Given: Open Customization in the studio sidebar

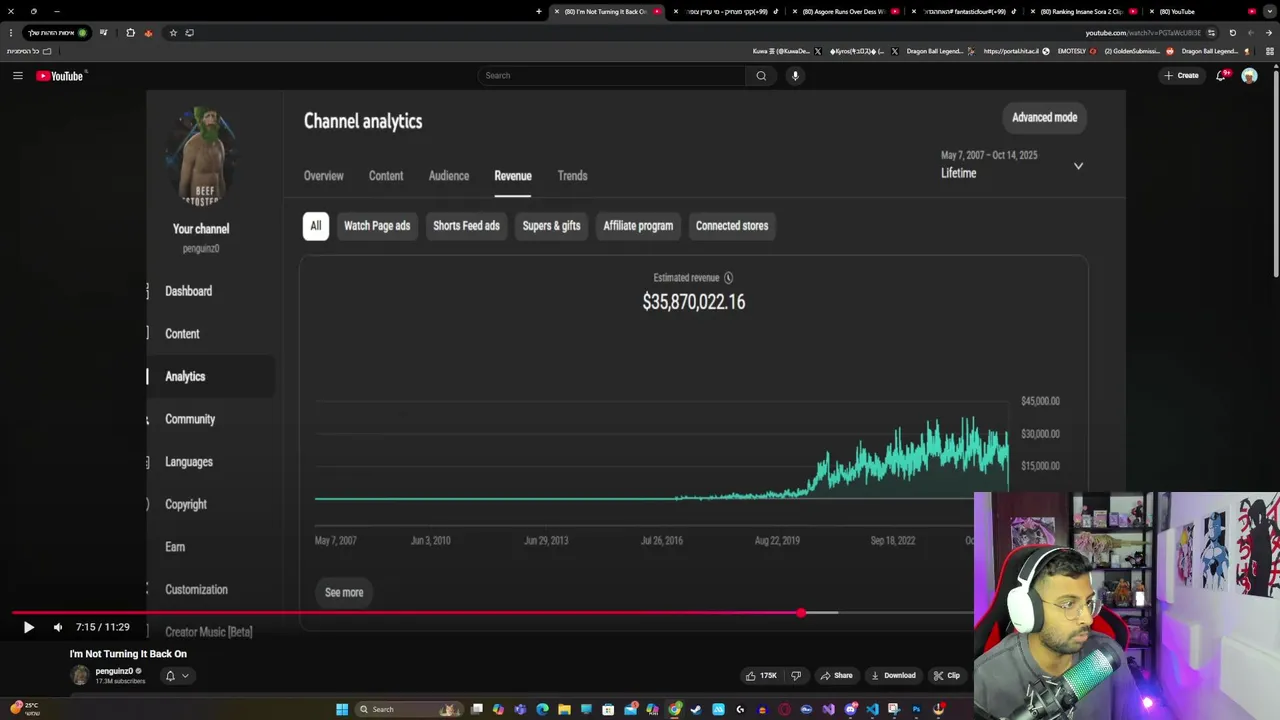Looking at the screenshot, I should [x=196, y=590].
